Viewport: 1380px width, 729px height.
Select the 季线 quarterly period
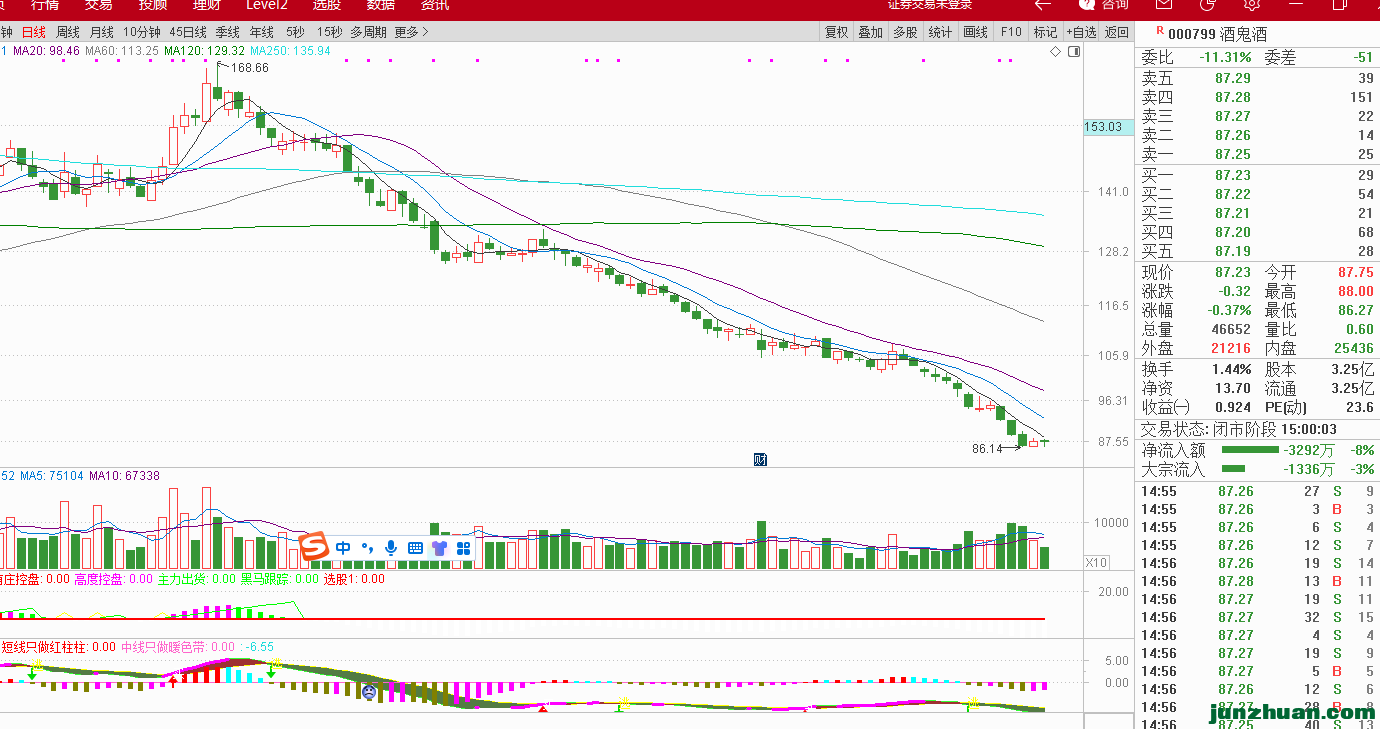(x=227, y=32)
